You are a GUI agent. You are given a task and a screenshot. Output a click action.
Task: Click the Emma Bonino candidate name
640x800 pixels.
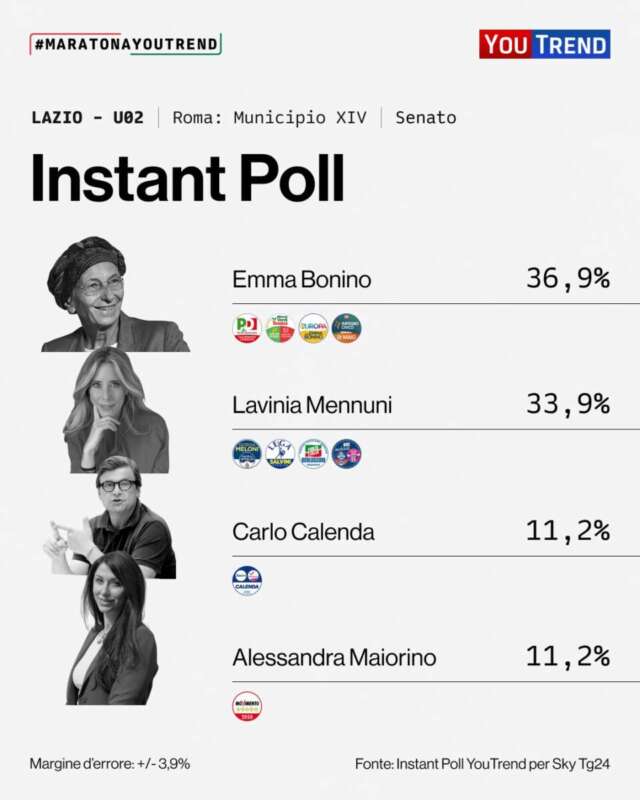tap(301, 280)
